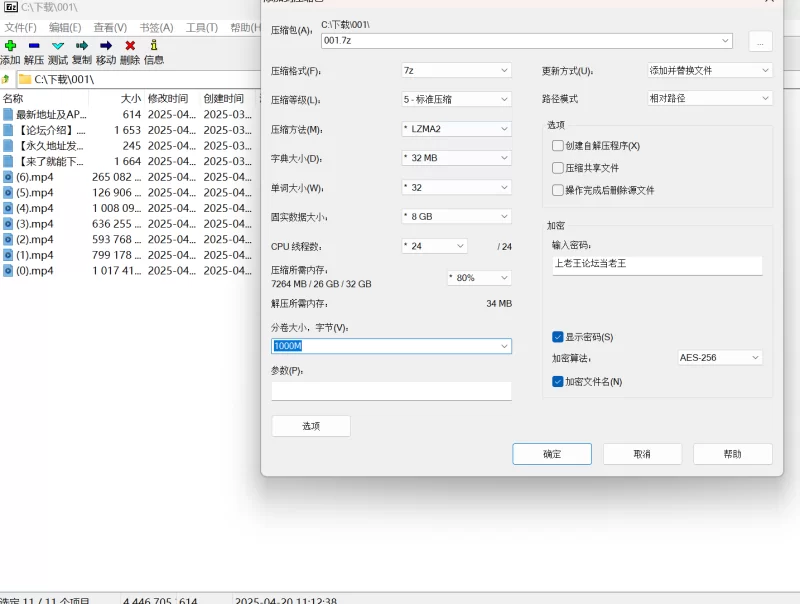
Task: Select the video icon of (4).mp4
Action: pyautogui.click(x=8, y=208)
